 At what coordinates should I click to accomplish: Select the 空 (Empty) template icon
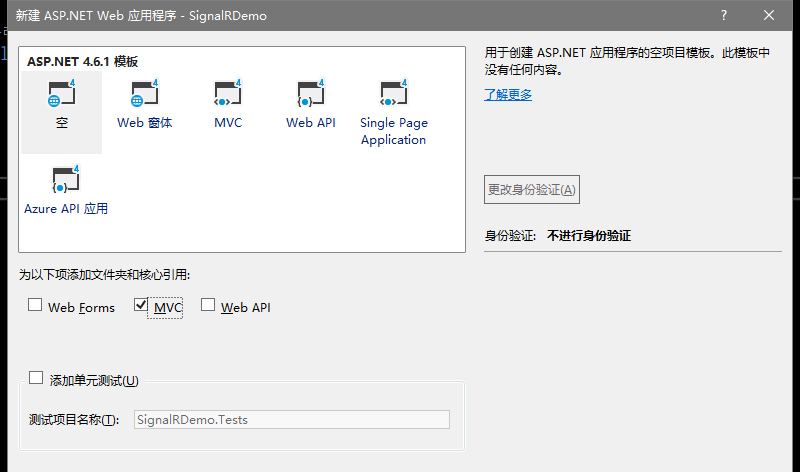[x=62, y=94]
